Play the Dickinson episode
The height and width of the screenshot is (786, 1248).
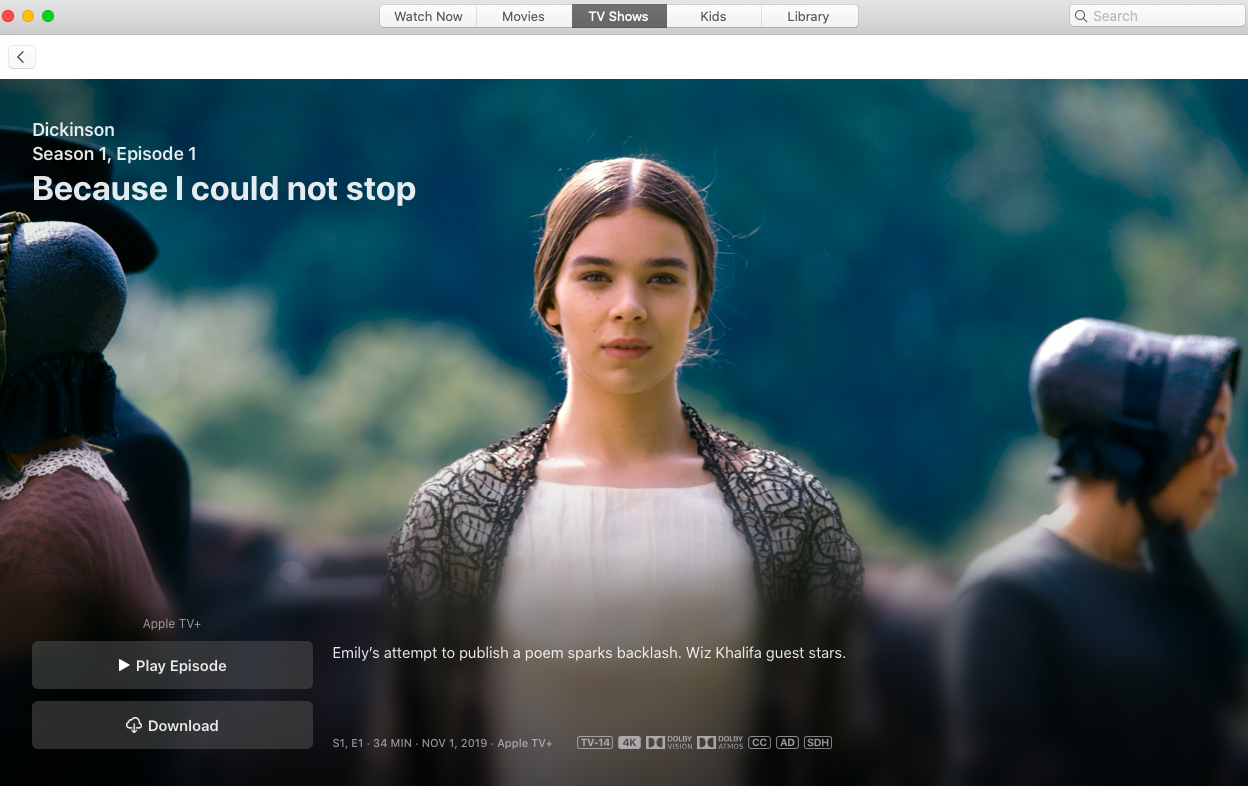coord(172,665)
